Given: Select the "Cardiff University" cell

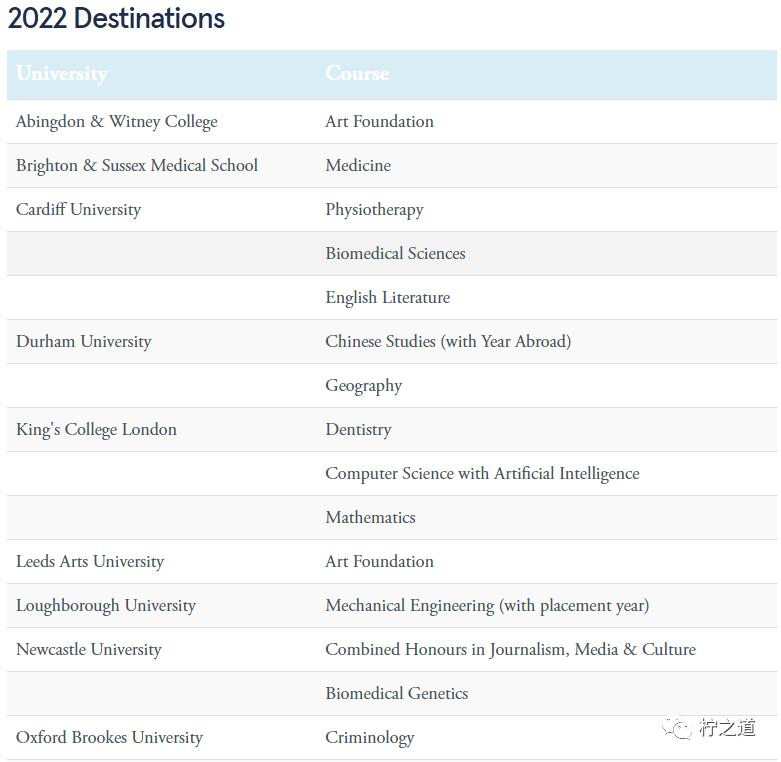Looking at the screenshot, I should click(x=78, y=209).
